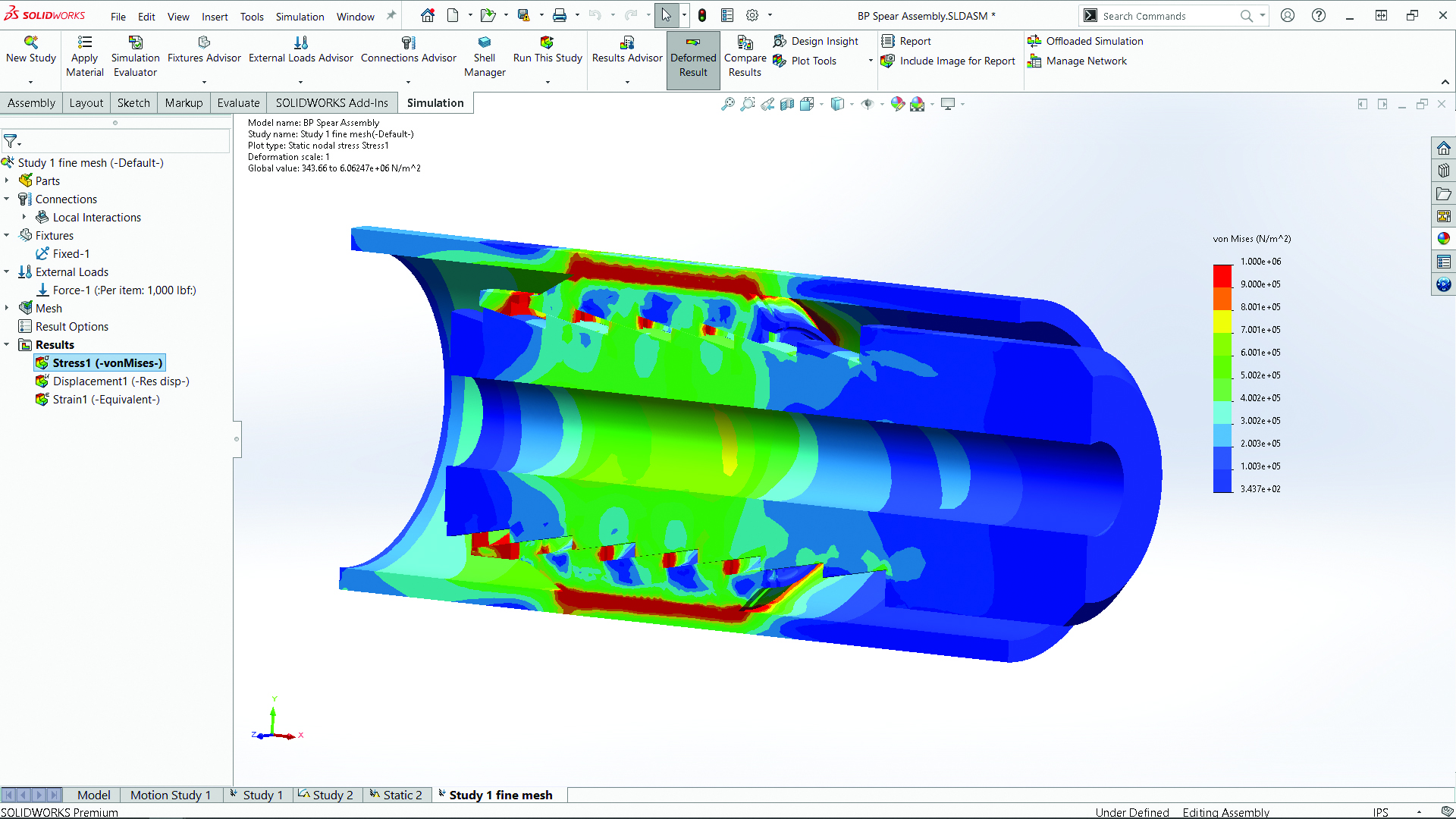Switch to the SOLIDWORKS Add-Ins tab

[331, 103]
